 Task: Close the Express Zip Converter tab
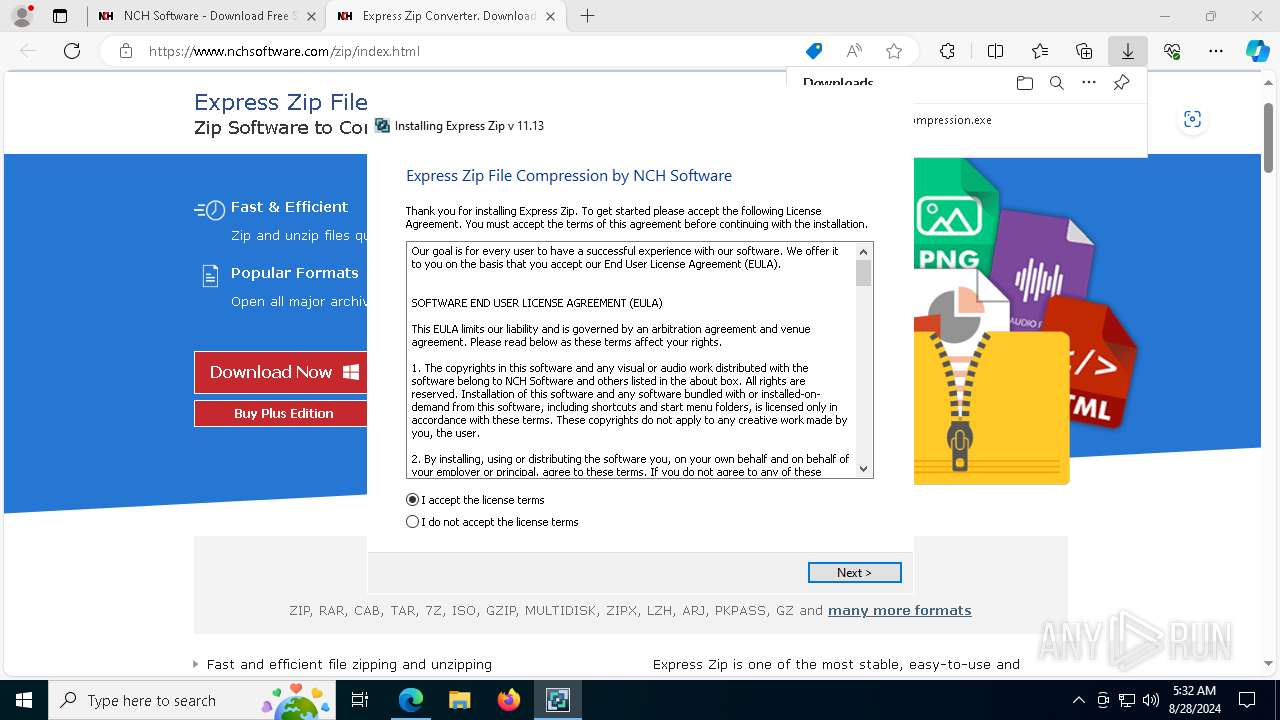pyautogui.click(x=550, y=16)
